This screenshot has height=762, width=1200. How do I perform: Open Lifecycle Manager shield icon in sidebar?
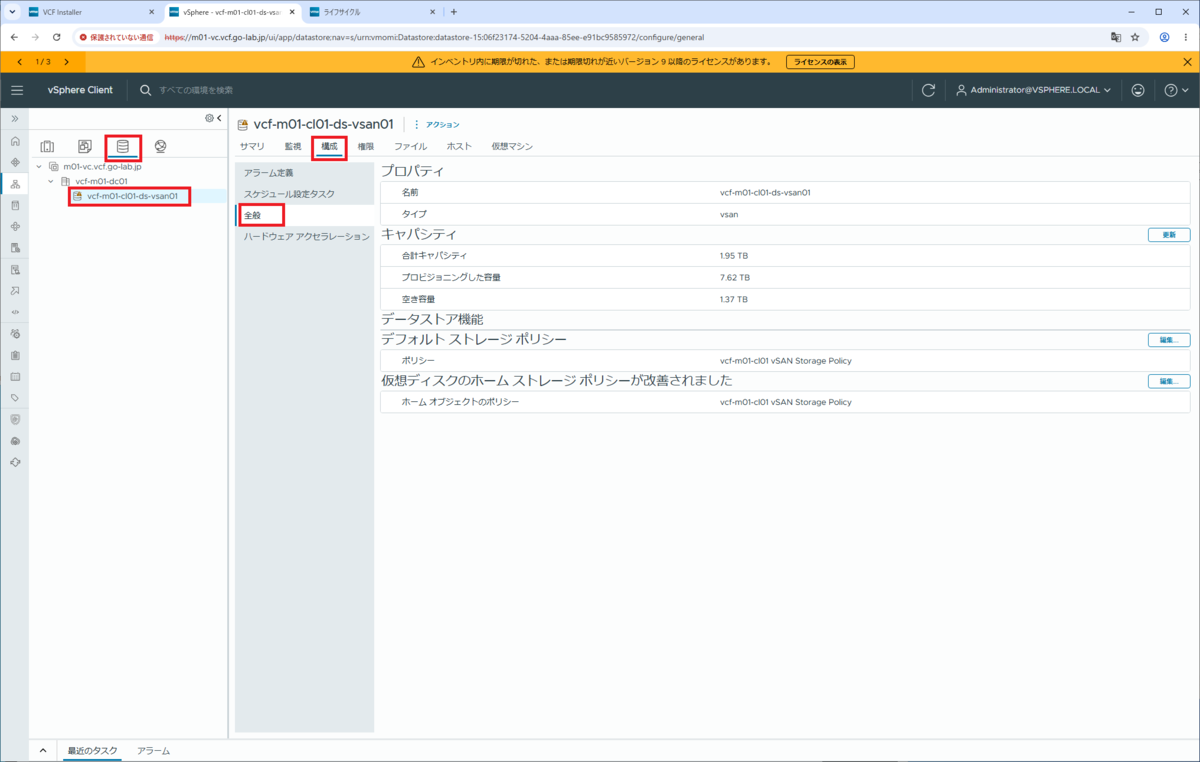pos(15,420)
